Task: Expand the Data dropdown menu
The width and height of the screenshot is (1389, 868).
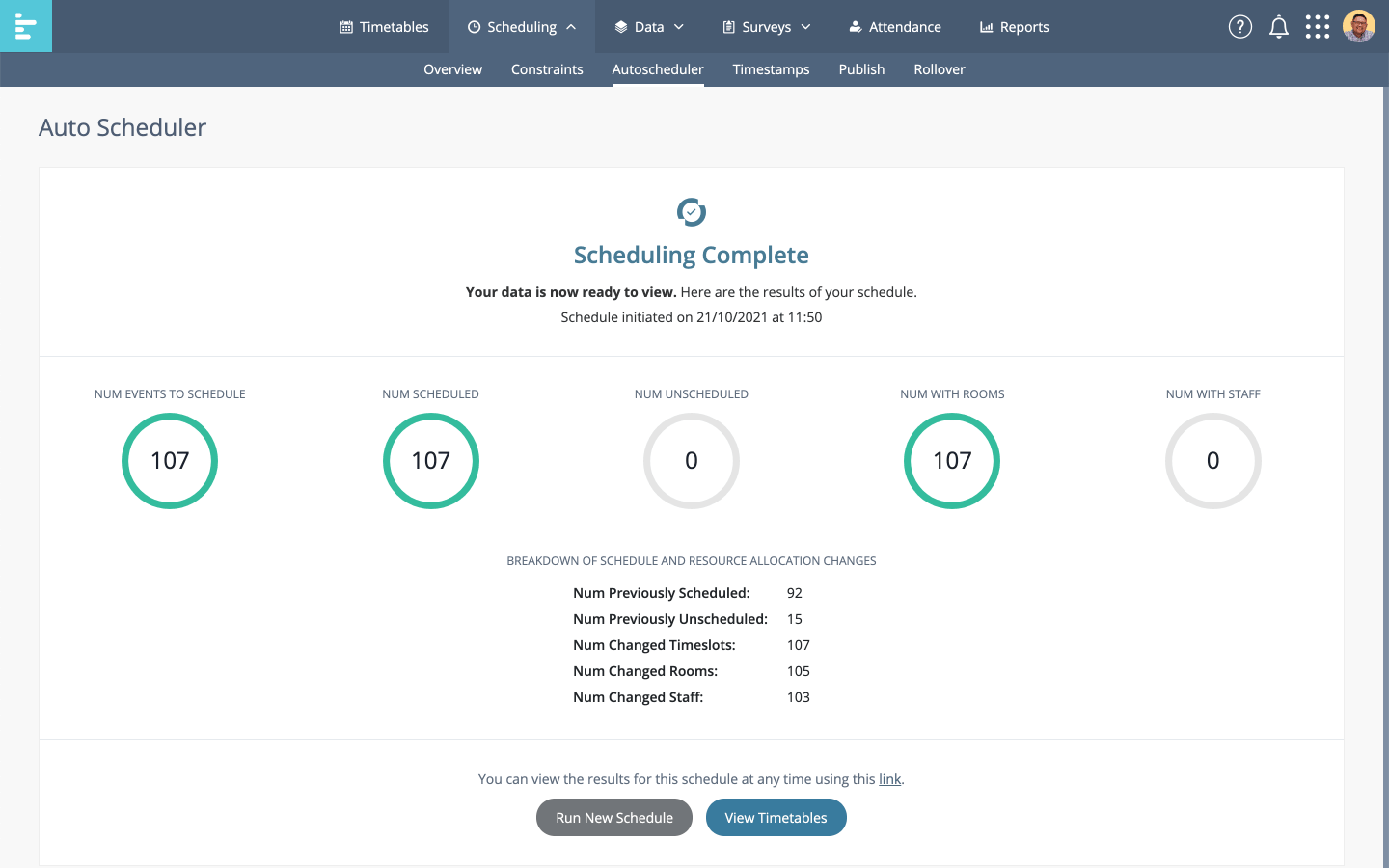Action: tap(681, 26)
